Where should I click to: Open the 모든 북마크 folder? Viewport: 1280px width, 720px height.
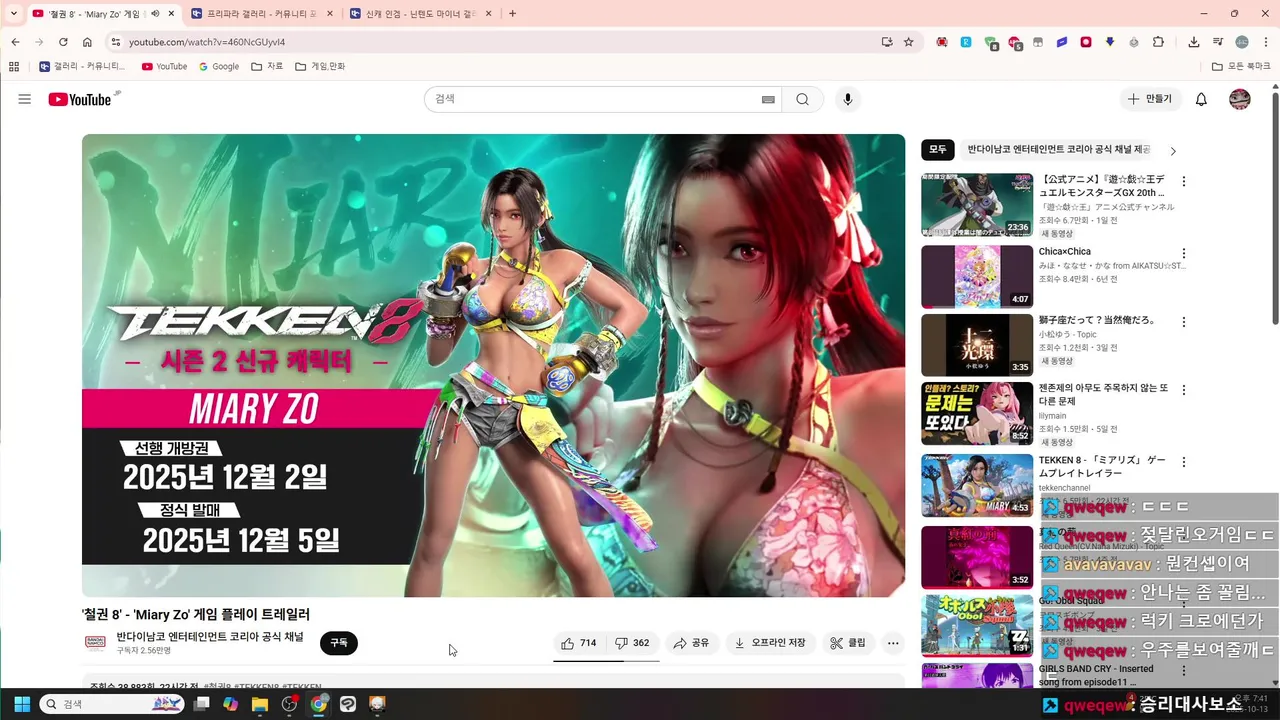point(1242,66)
